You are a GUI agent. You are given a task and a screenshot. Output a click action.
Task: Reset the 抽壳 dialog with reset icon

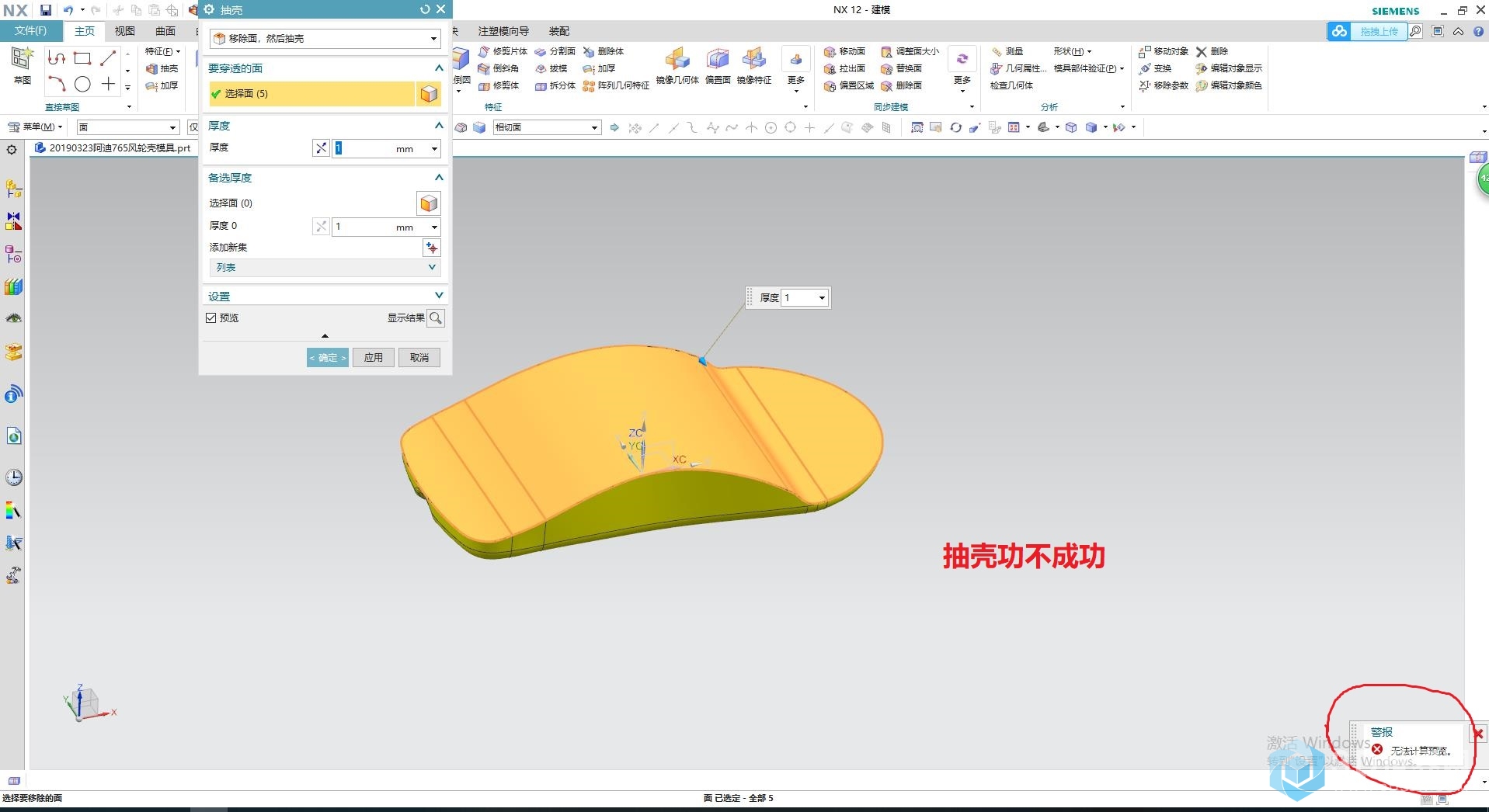point(424,10)
